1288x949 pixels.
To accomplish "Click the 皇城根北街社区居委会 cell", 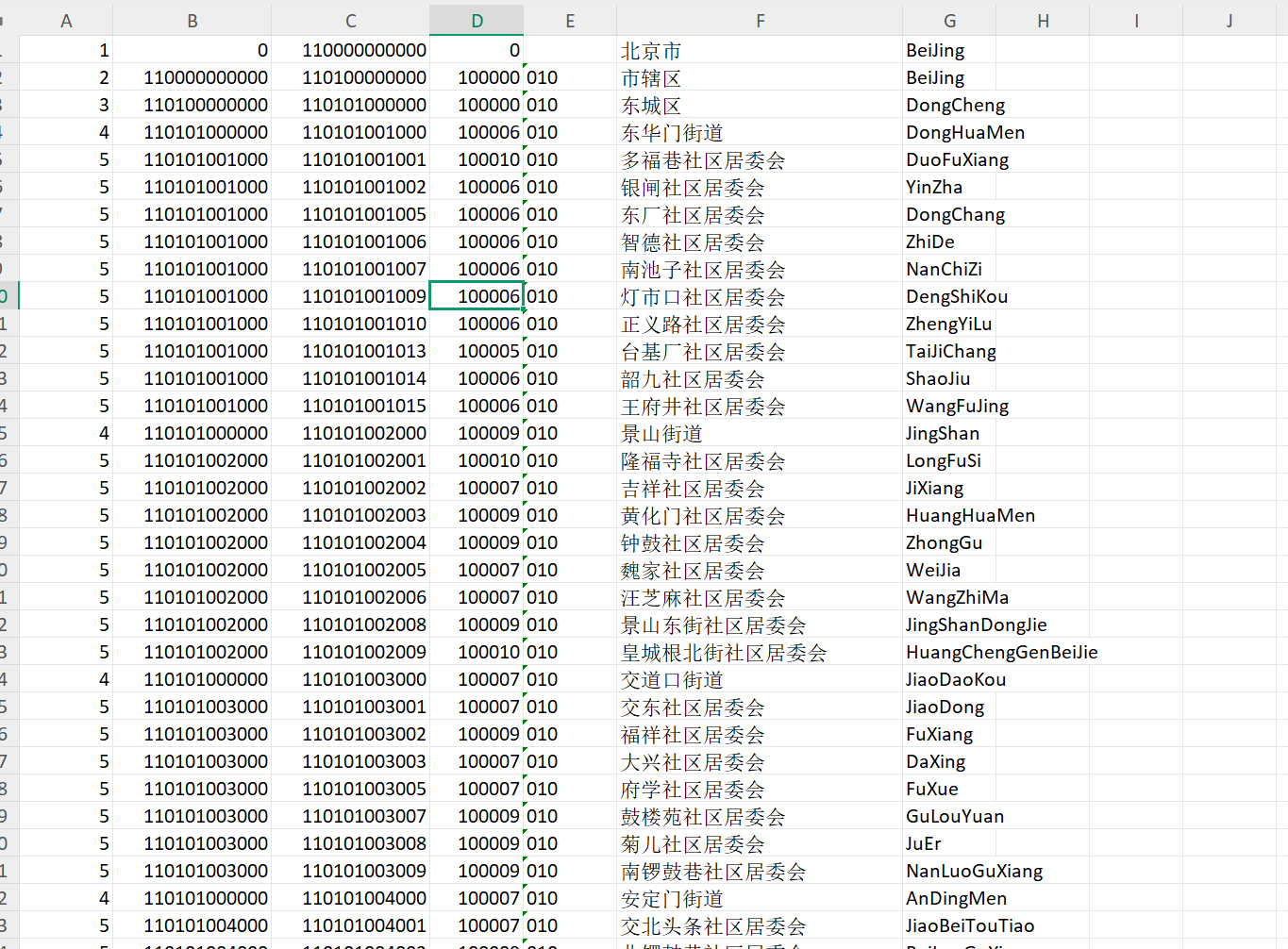I will click(x=760, y=652).
